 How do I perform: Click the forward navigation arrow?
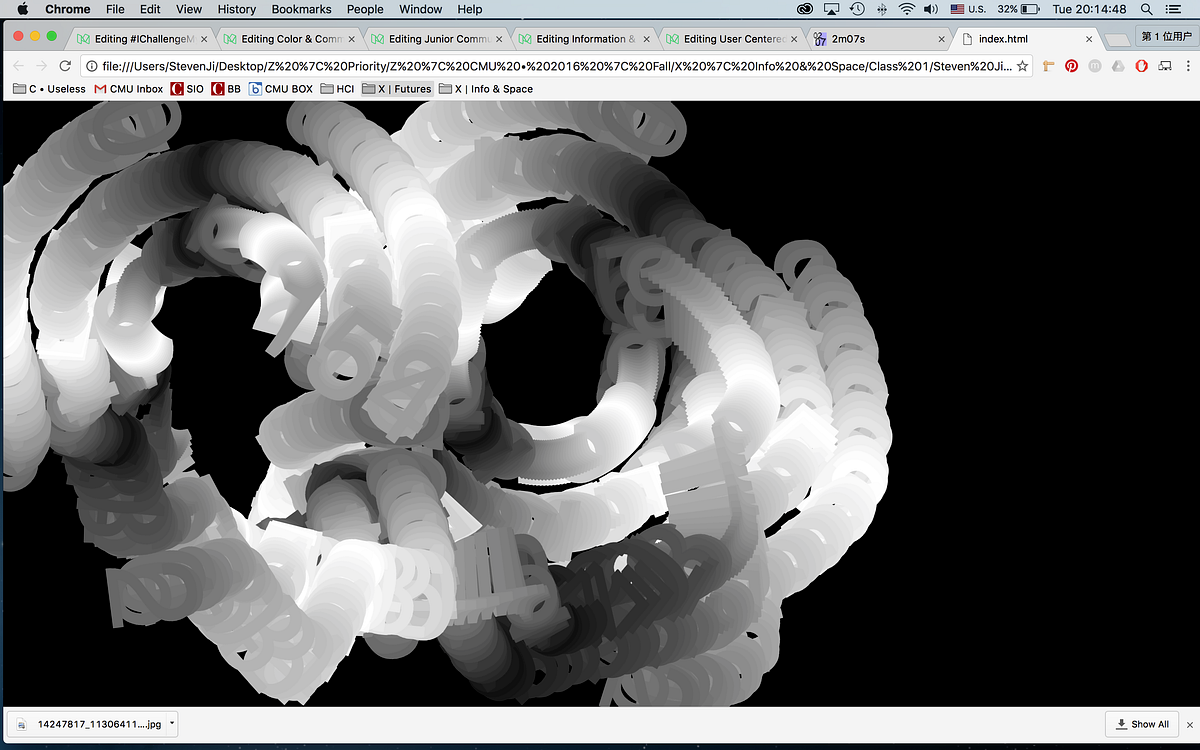(x=42, y=66)
